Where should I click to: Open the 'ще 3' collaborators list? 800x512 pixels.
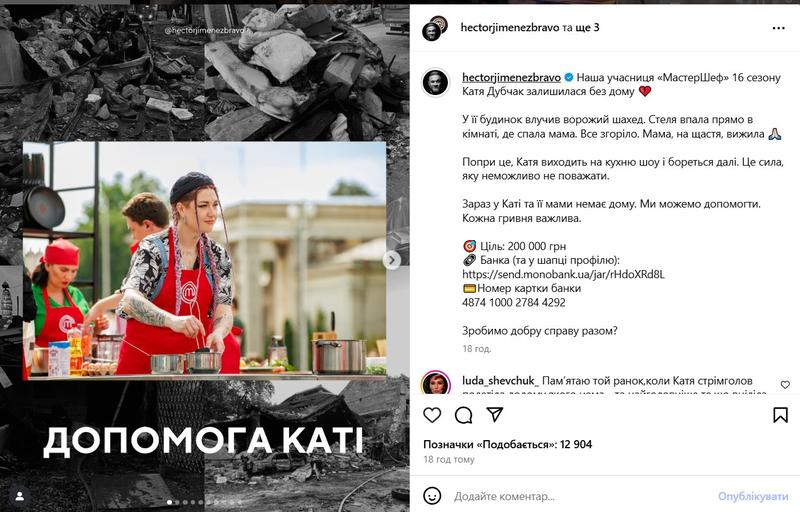587,28
